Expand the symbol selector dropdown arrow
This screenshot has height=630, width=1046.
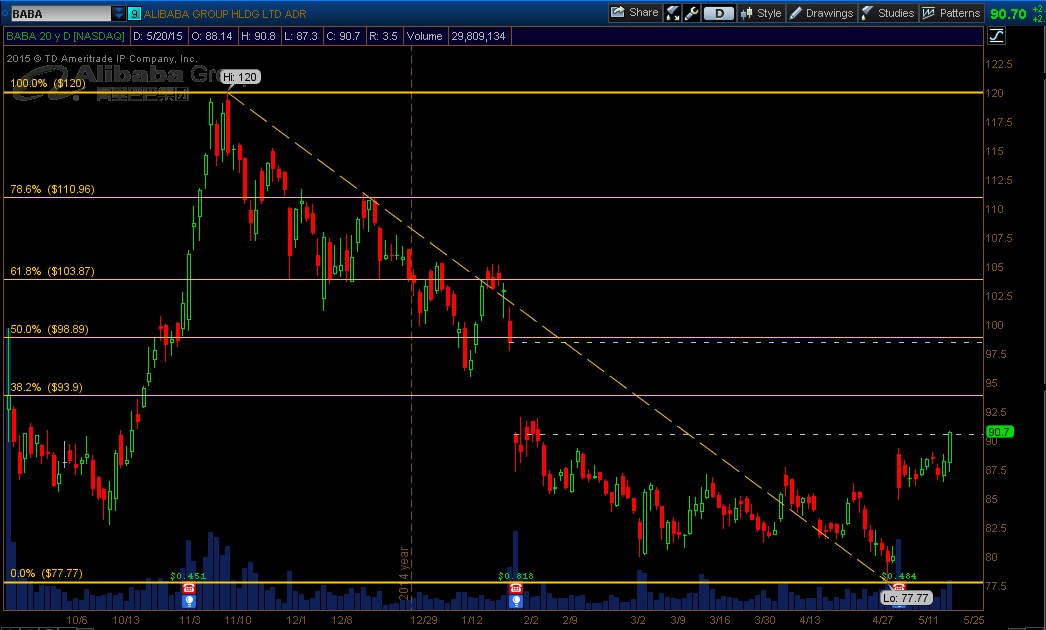(119, 13)
